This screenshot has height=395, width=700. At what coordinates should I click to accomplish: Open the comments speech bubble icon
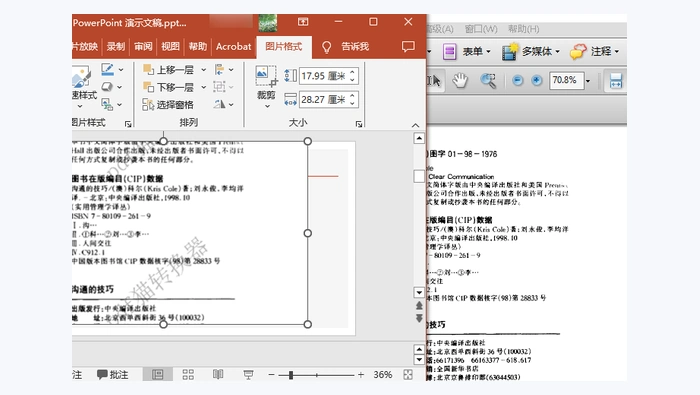(408, 46)
